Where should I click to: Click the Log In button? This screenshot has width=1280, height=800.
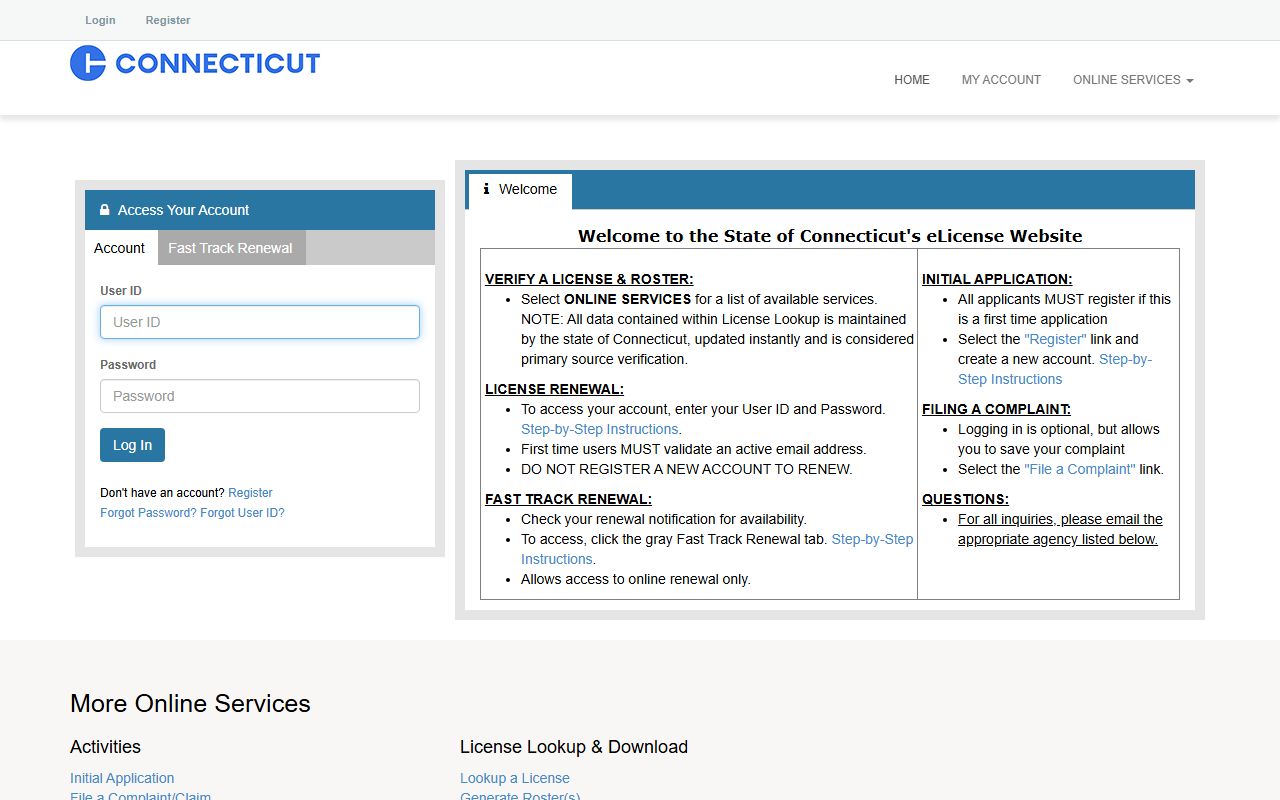(132, 445)
